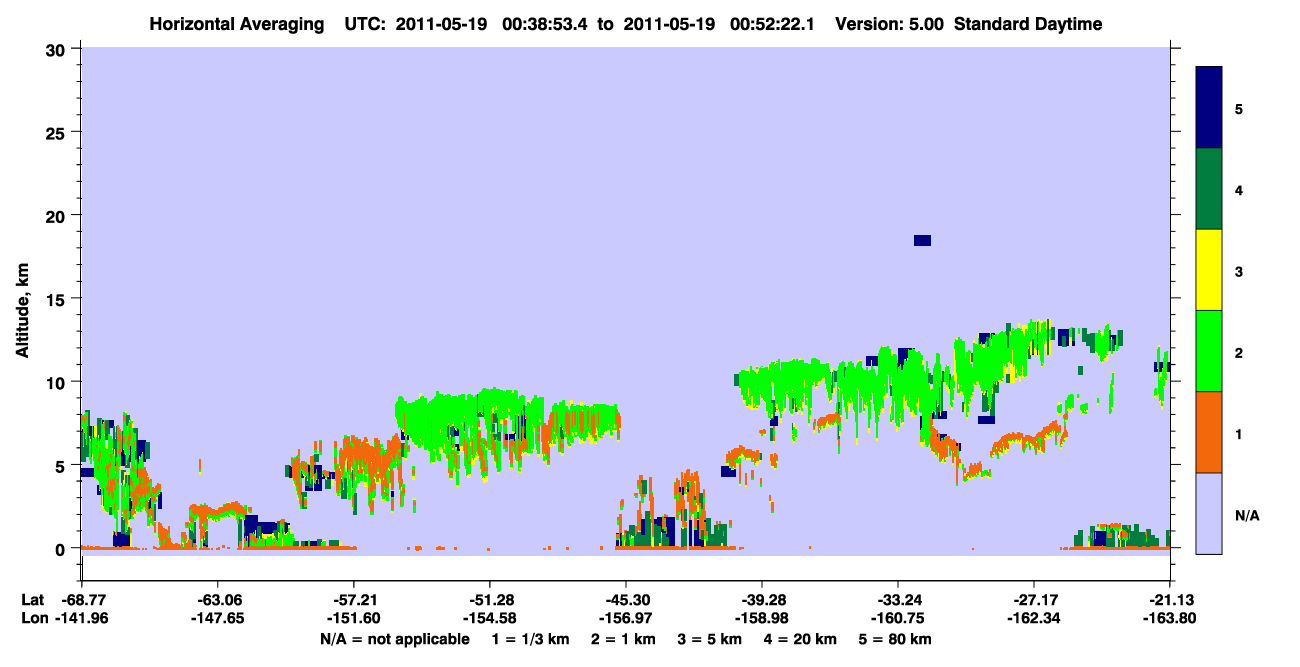
Task: Click the colorbar label '5'
Action: pyautogui.click(x=1239, y=108)
